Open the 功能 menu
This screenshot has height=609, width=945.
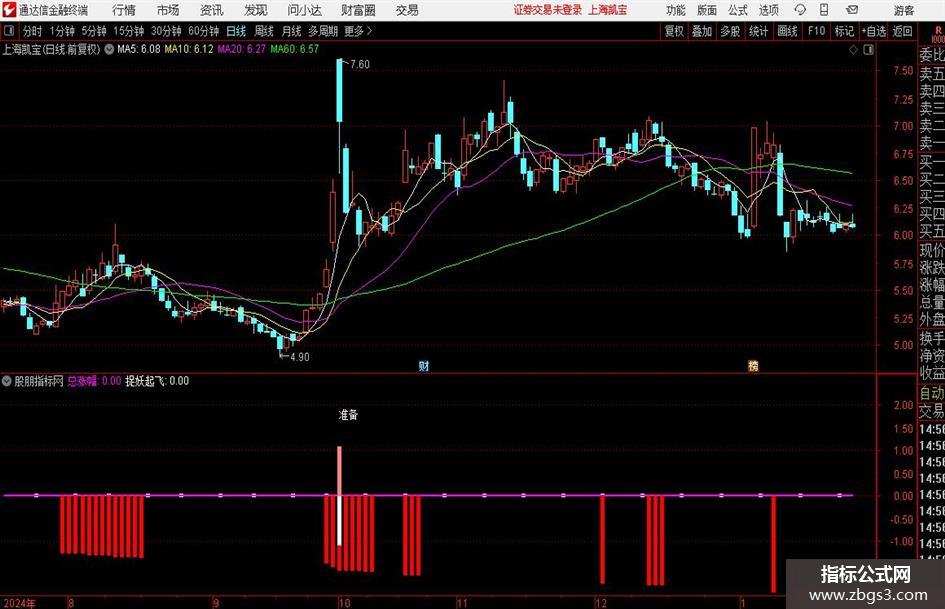676,10
